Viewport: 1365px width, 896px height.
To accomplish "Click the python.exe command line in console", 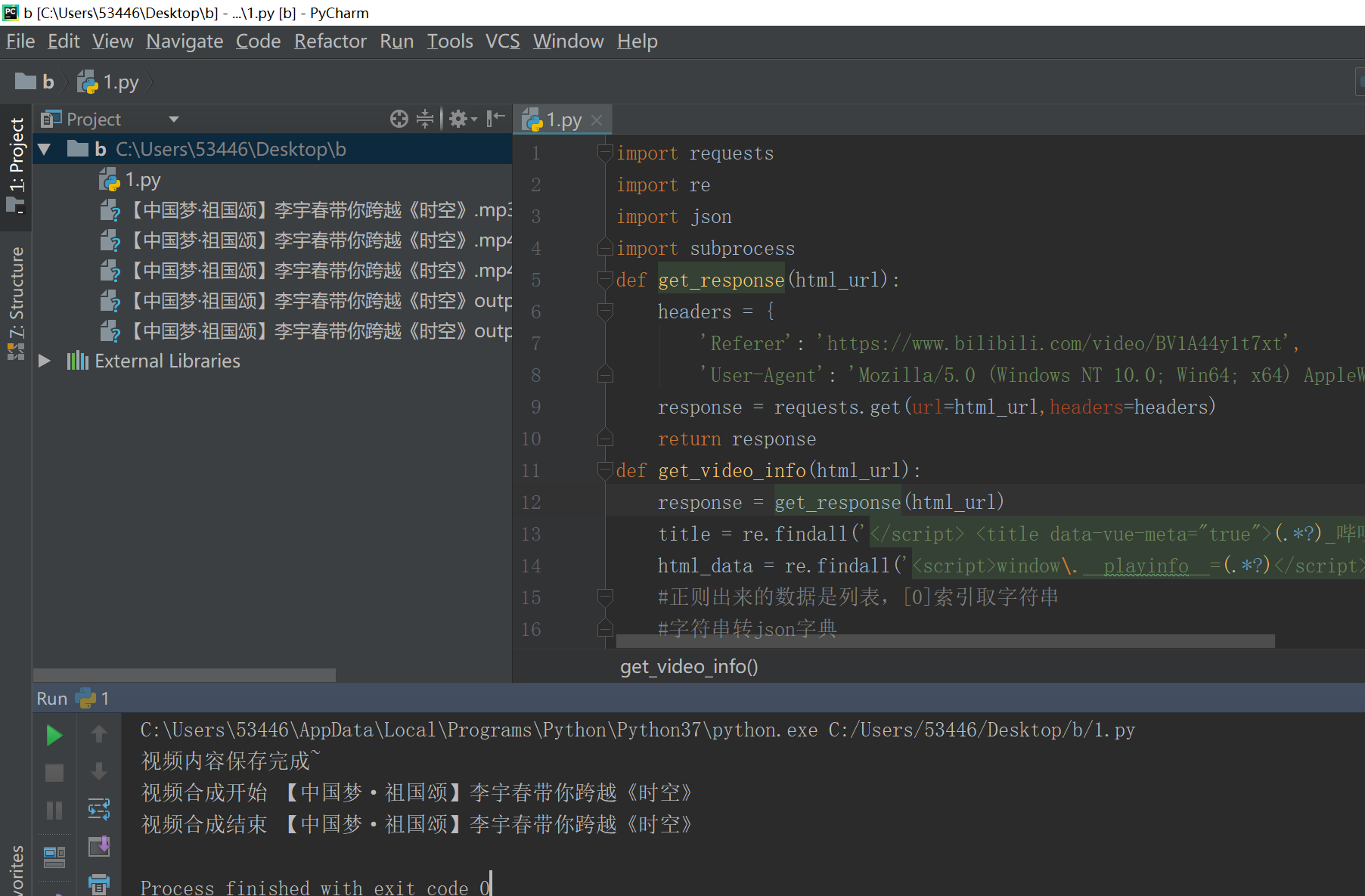I will pyautogui.click(x=638, y=730).
